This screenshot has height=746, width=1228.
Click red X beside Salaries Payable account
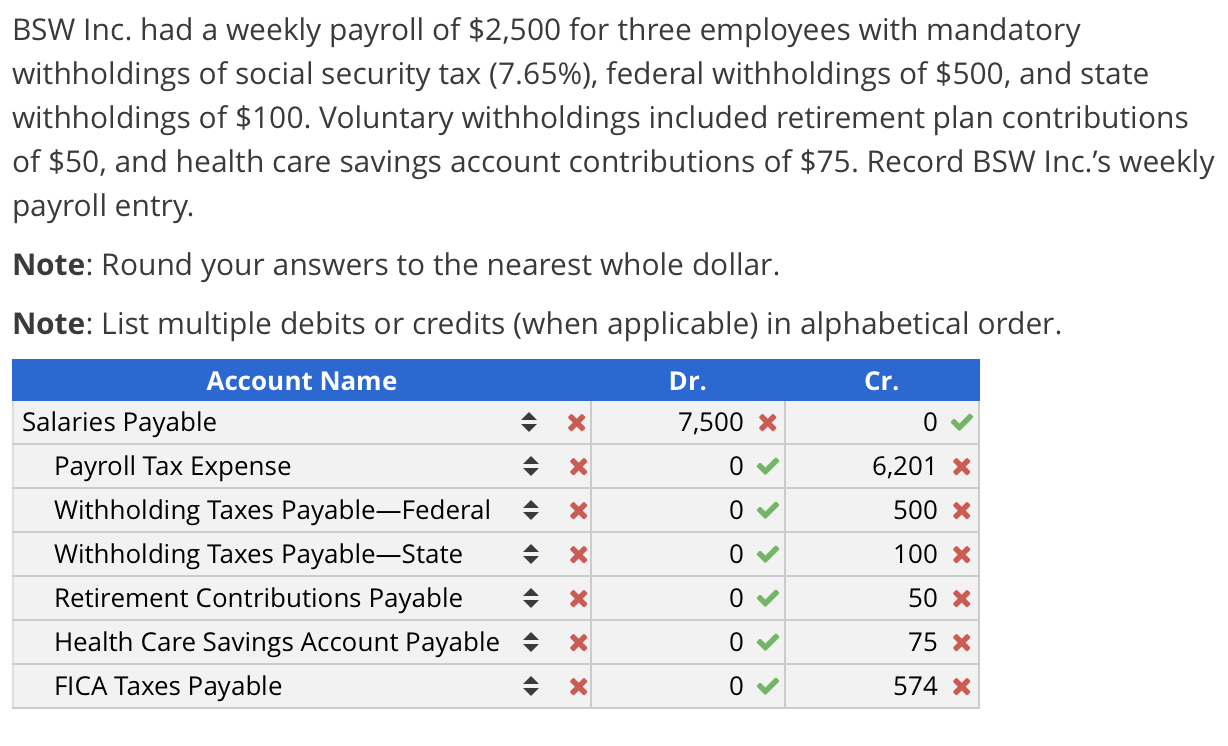point(575,423)
